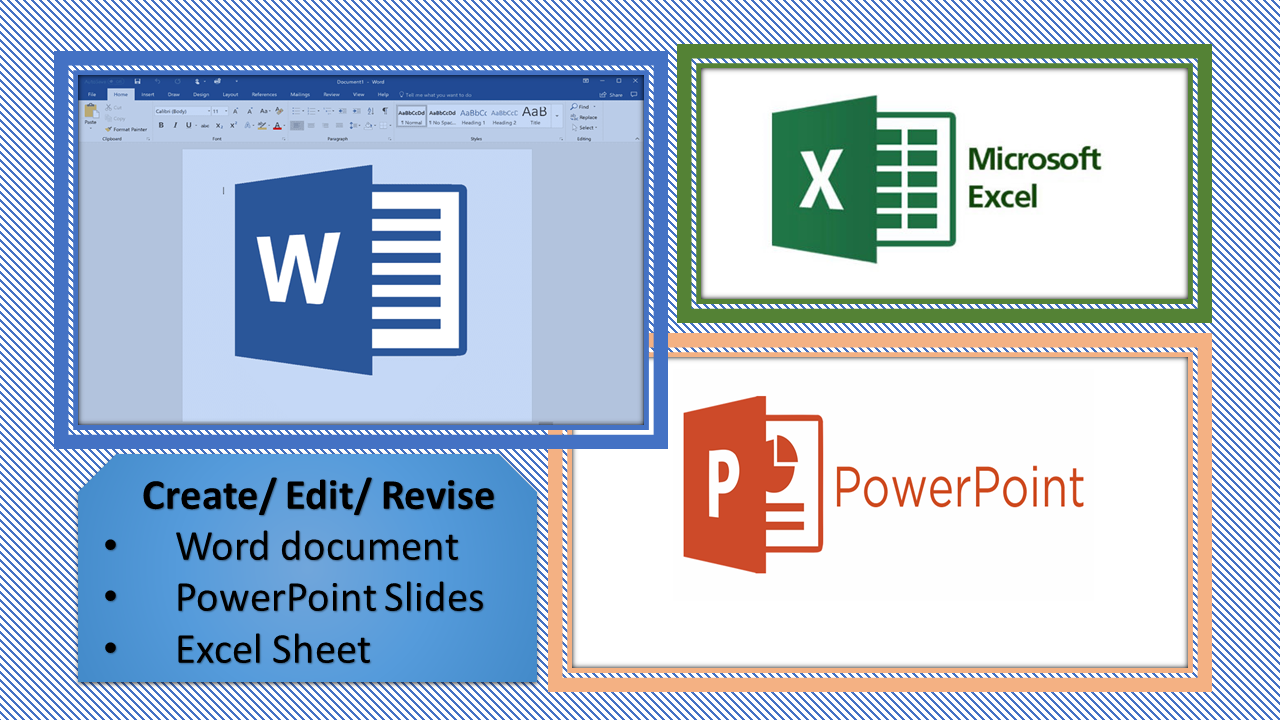The width and height of the screenshot is (1280, 720).
Task: Click the Find button
Action: 582,106
